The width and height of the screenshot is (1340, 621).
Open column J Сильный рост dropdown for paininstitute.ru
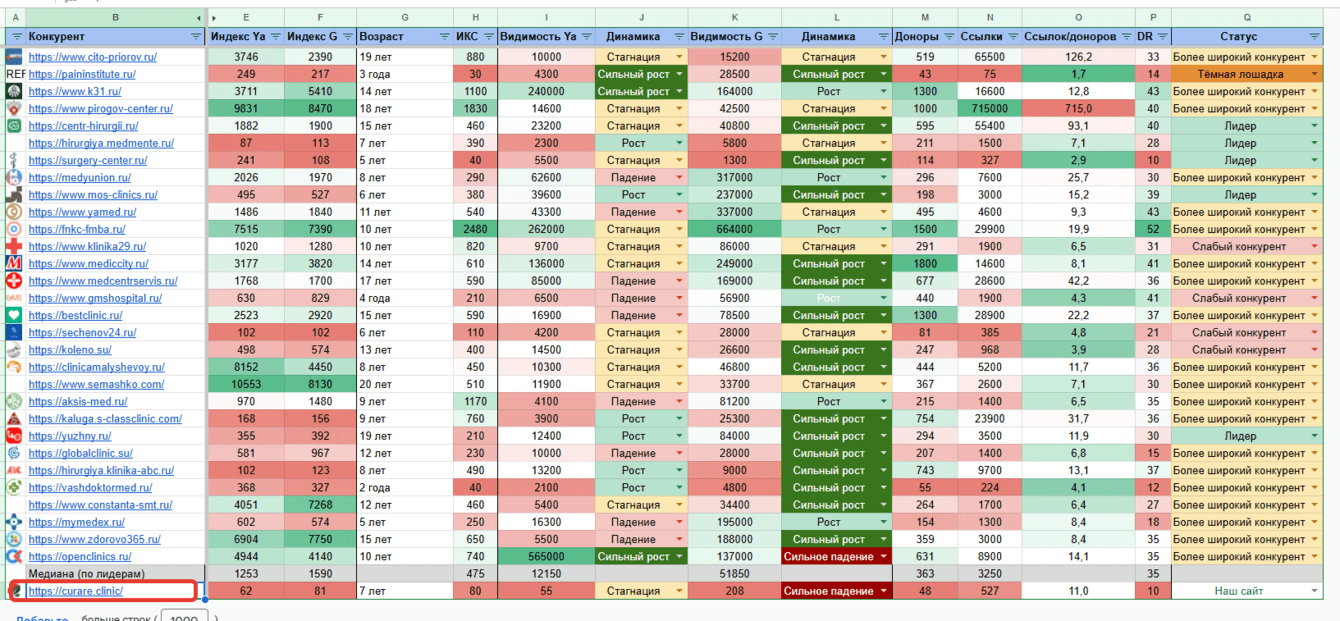click(x=679, y=74)
